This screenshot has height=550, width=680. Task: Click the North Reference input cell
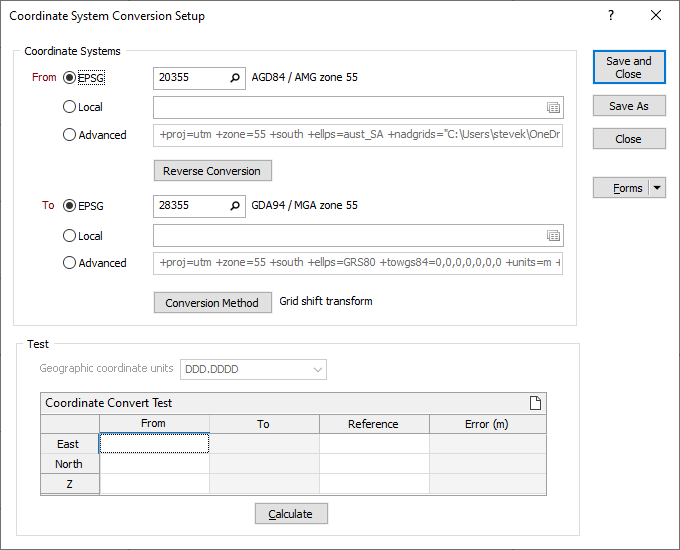coord(374,464)
